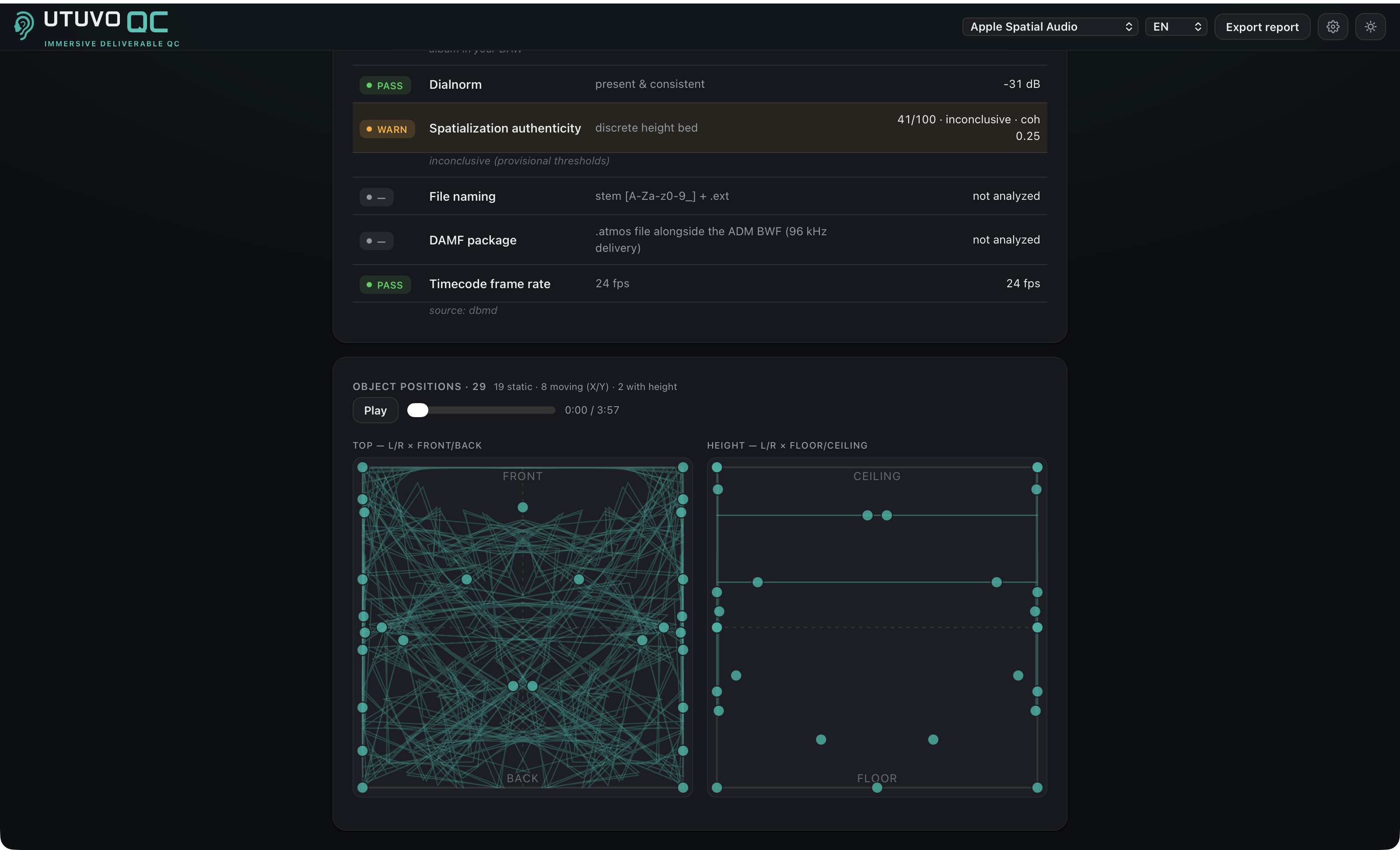
Task: Select the Timecode frame rate row label
Action: 489,284
